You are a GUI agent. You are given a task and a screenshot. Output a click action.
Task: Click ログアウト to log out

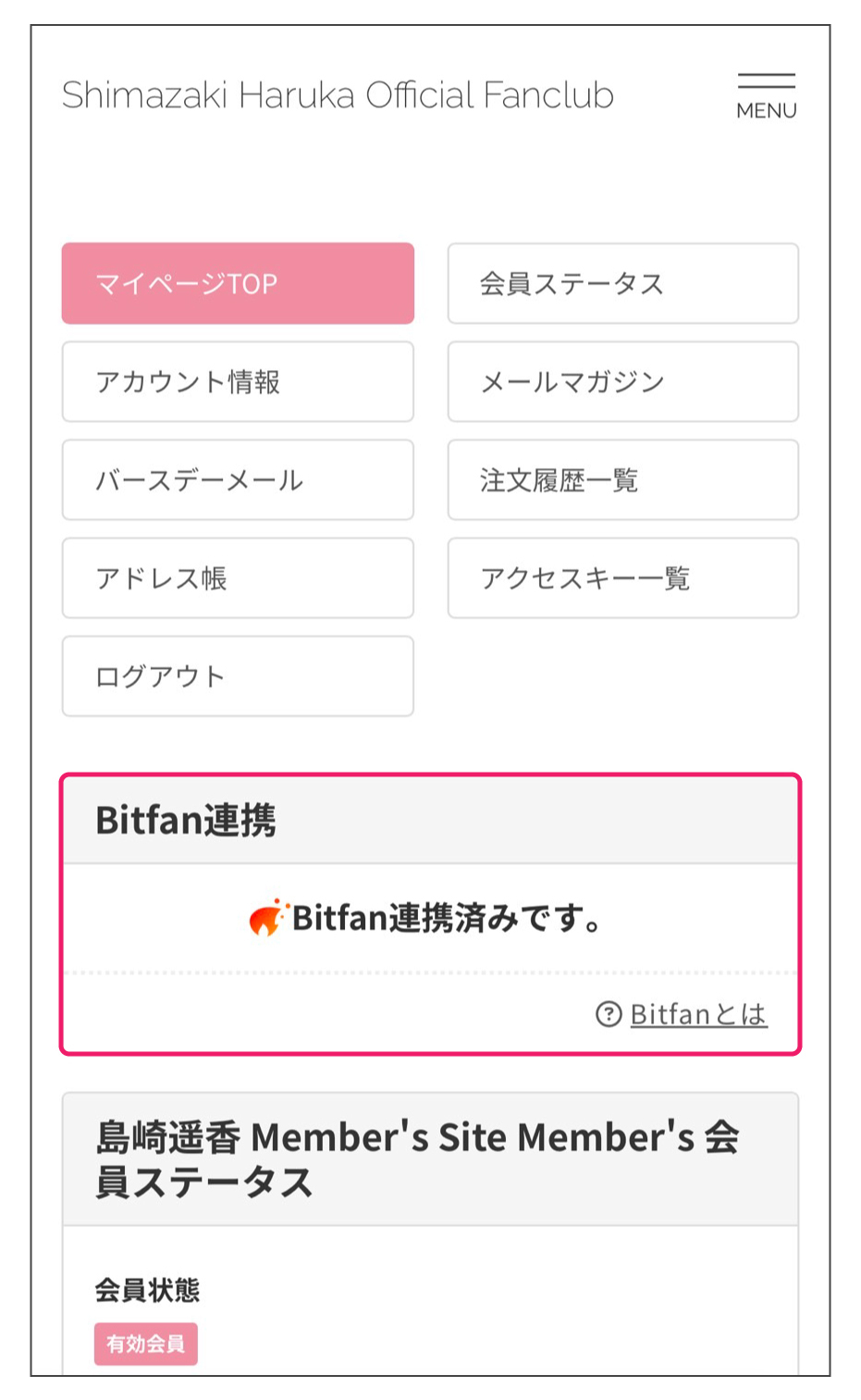tap(238, 675)
